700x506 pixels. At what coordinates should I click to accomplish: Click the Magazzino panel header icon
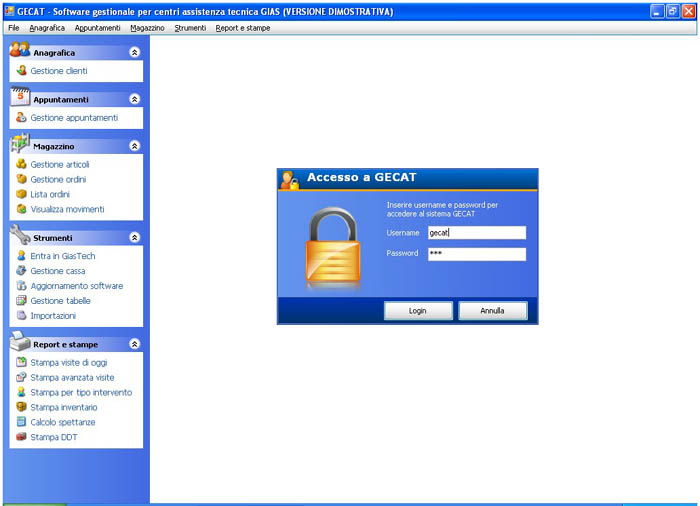[x=20, y=142]
